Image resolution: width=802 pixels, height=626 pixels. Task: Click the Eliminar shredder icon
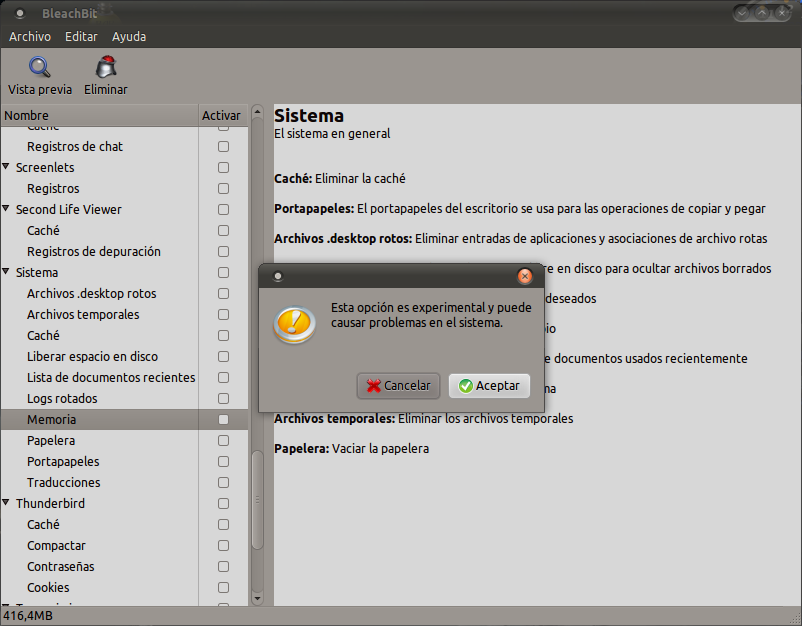pyautogui.click(x=106, y=67)
